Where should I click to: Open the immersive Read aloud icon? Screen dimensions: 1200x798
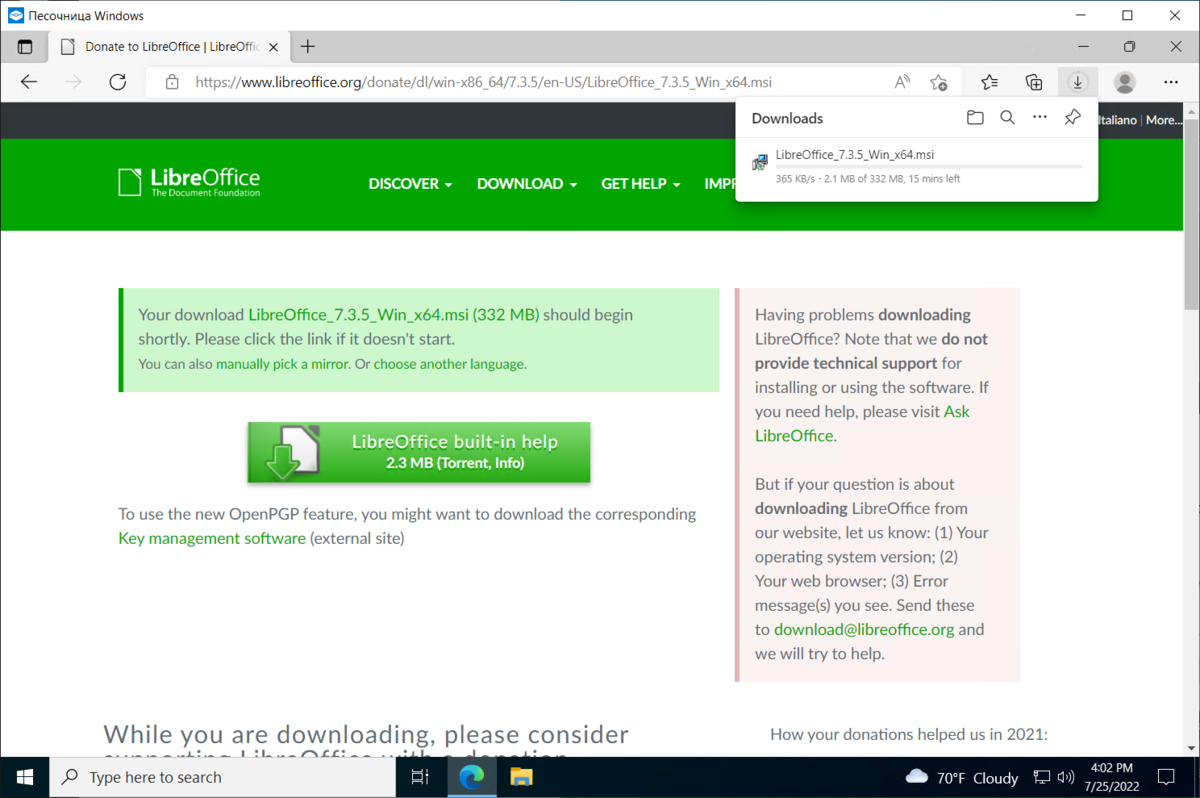click(x=901, y=82)
